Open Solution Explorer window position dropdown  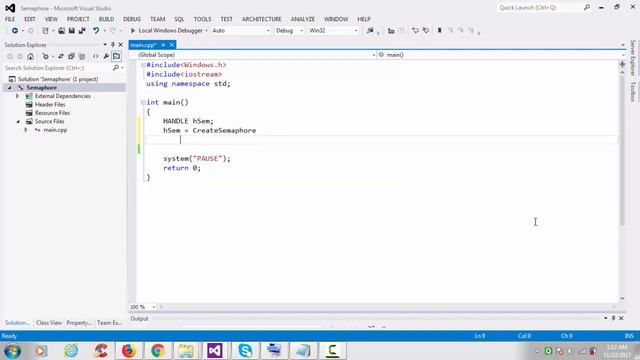pos(105,44)
